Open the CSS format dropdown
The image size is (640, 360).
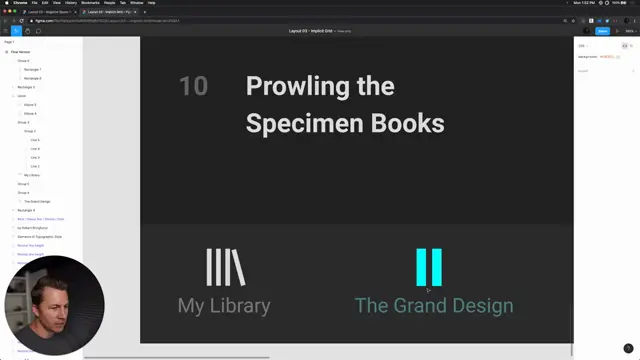583,46
